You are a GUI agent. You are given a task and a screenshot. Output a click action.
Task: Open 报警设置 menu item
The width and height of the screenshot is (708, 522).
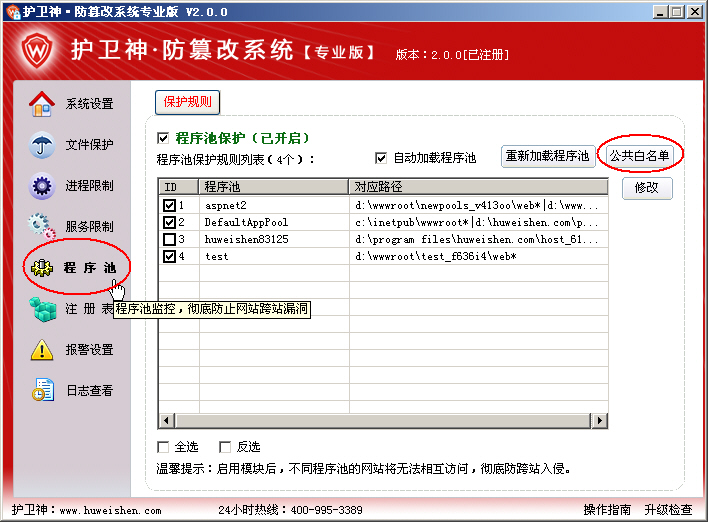coord(89,350)
